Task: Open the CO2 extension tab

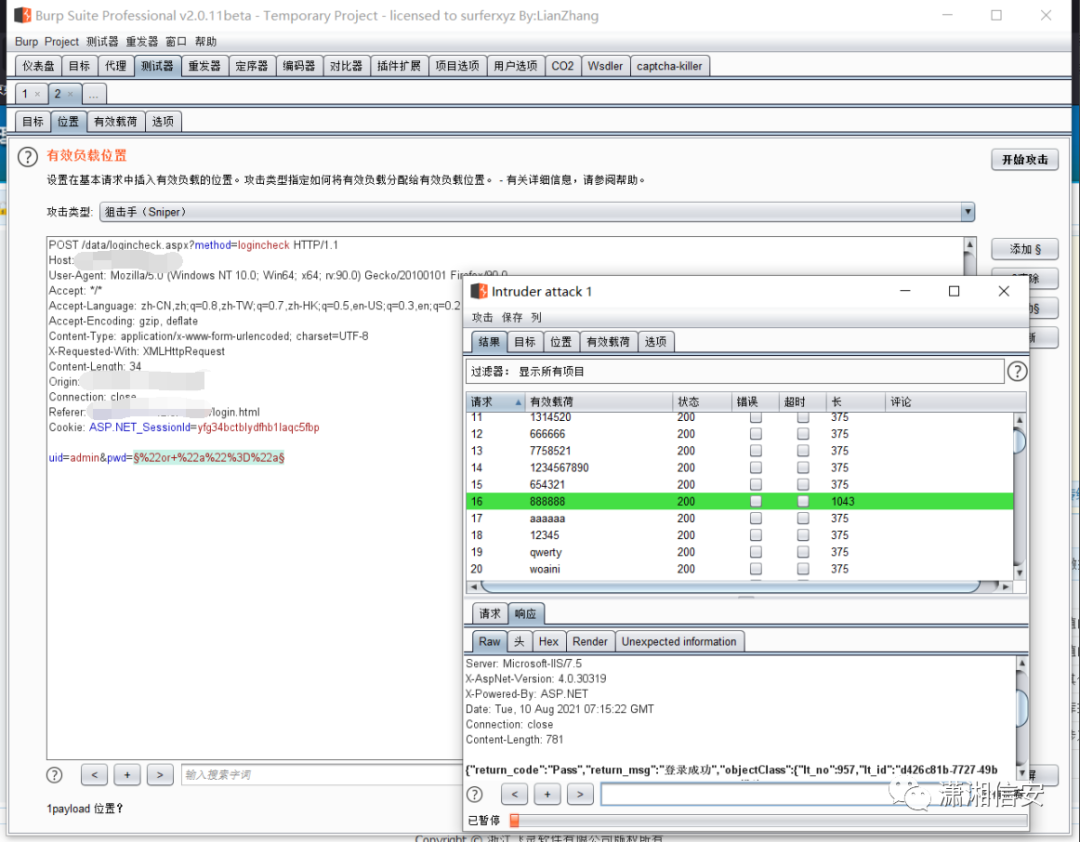Action: pyautogui.click(x=562, y=66)
